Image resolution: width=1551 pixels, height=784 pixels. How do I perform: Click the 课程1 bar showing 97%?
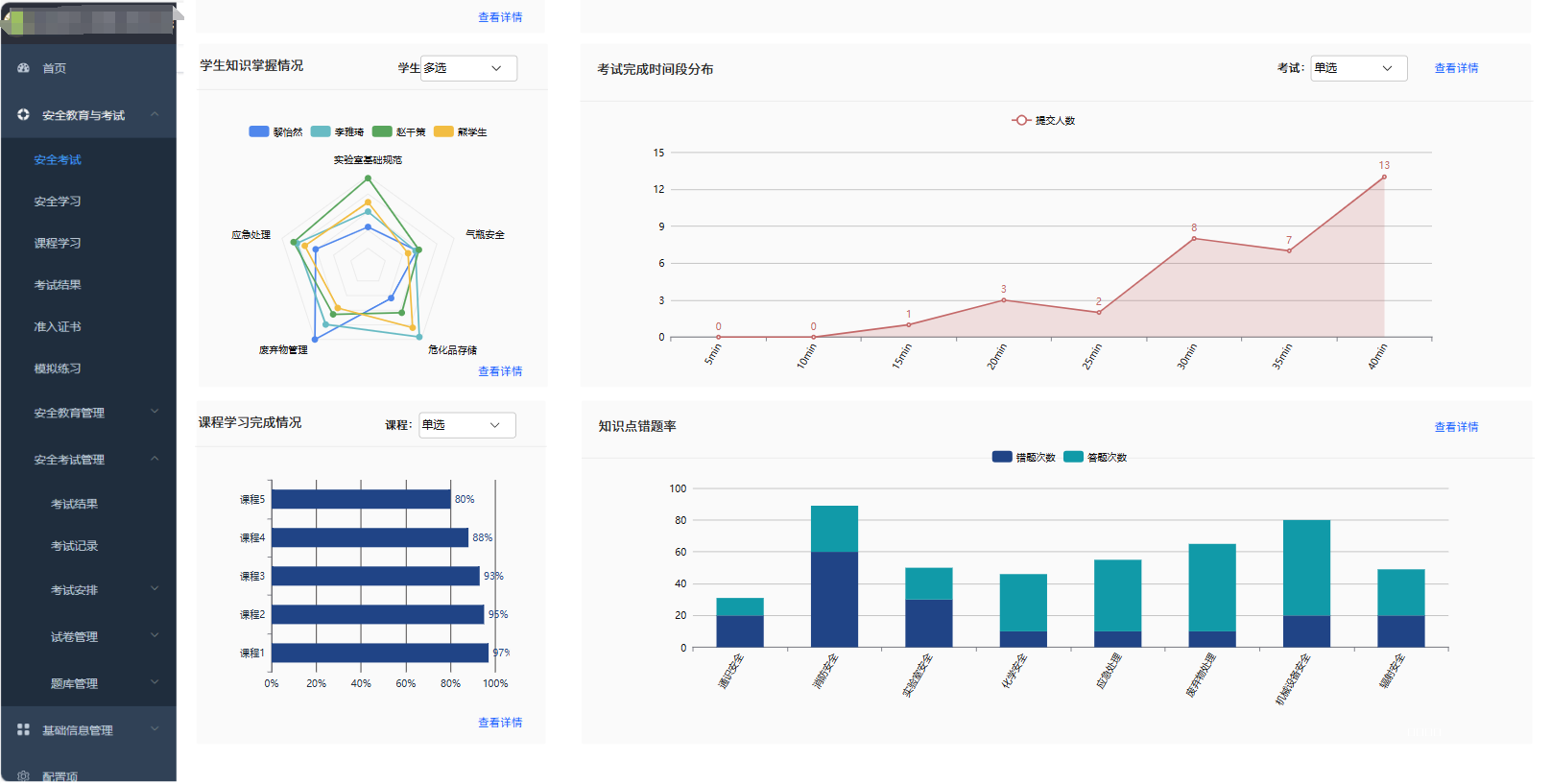tap(380, 653)
